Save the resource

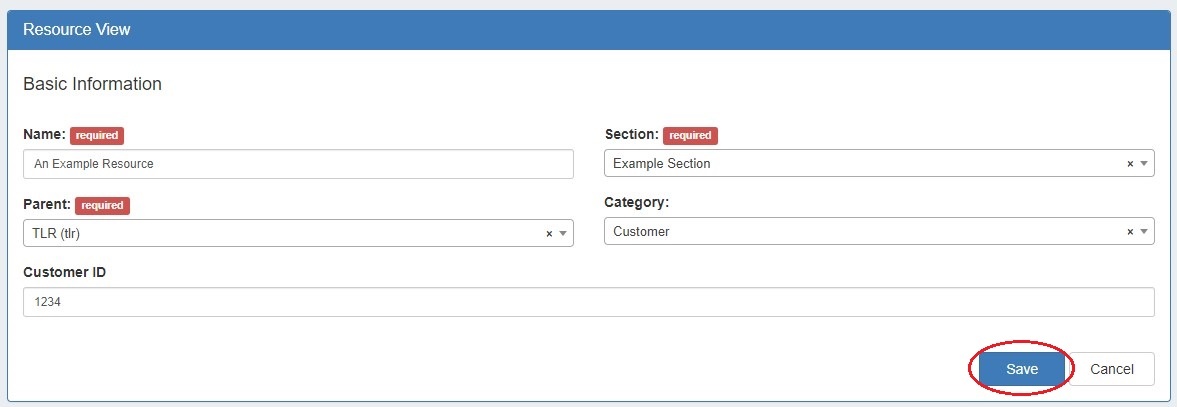pos(1022,369)
